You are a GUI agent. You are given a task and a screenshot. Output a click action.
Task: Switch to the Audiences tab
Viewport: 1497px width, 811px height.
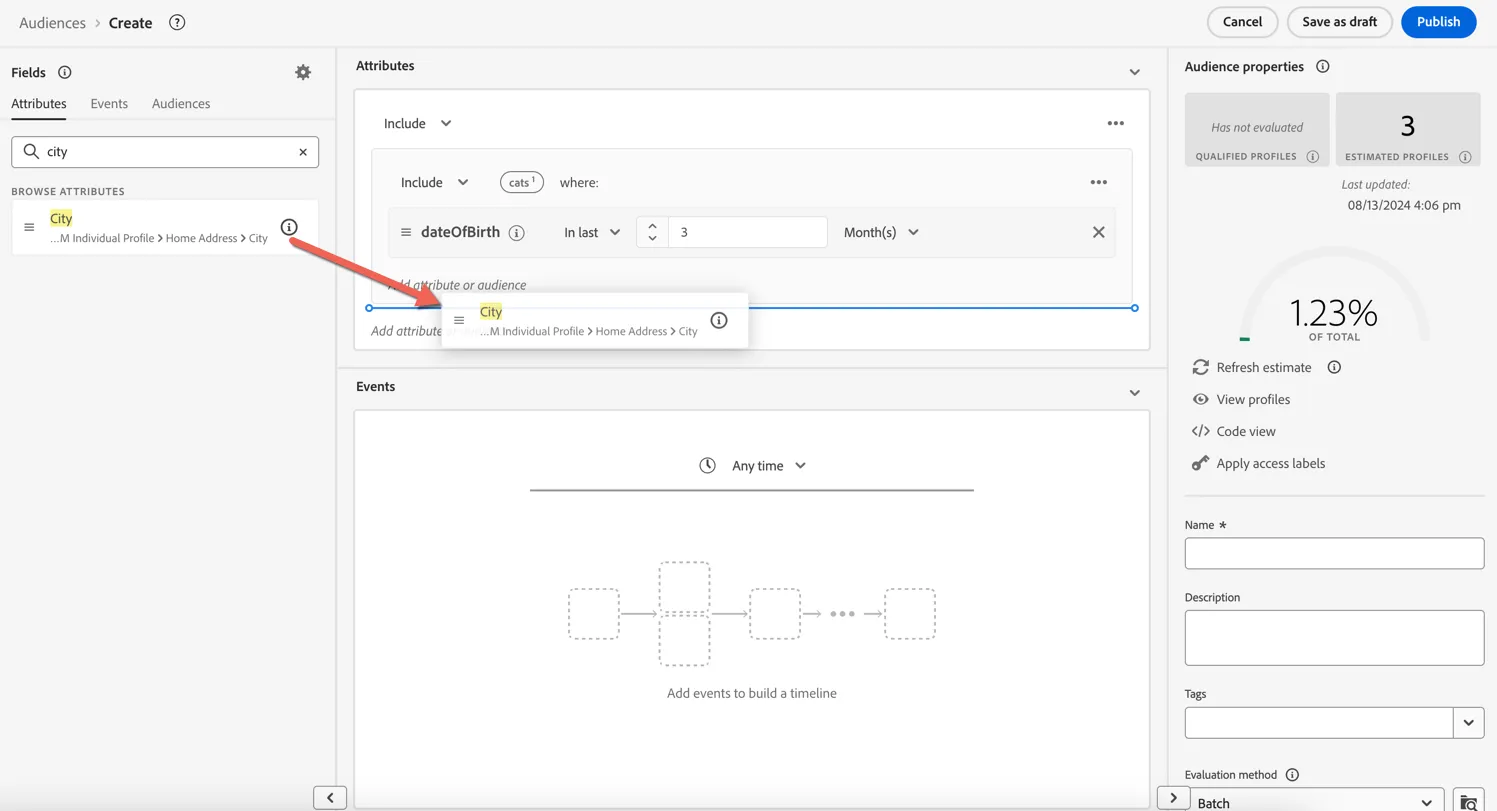pyautogui.click(x=181, y=103)
